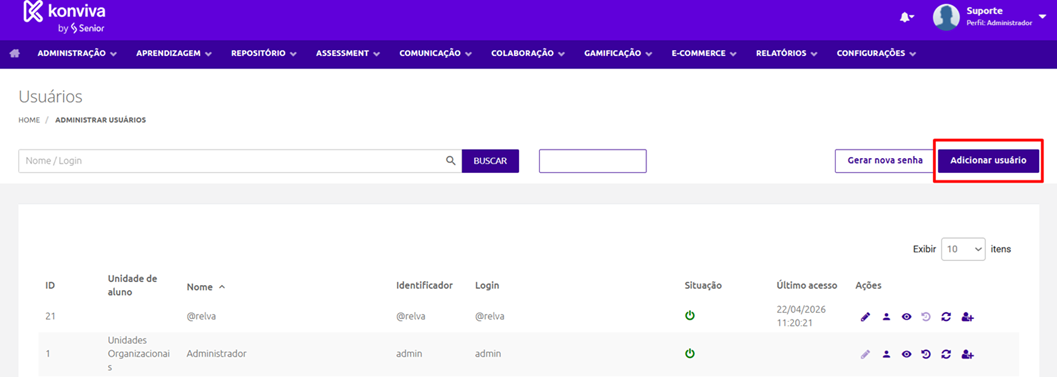Click add-user icon in Administrador row
1057x377 pixels.
point(968,353)
